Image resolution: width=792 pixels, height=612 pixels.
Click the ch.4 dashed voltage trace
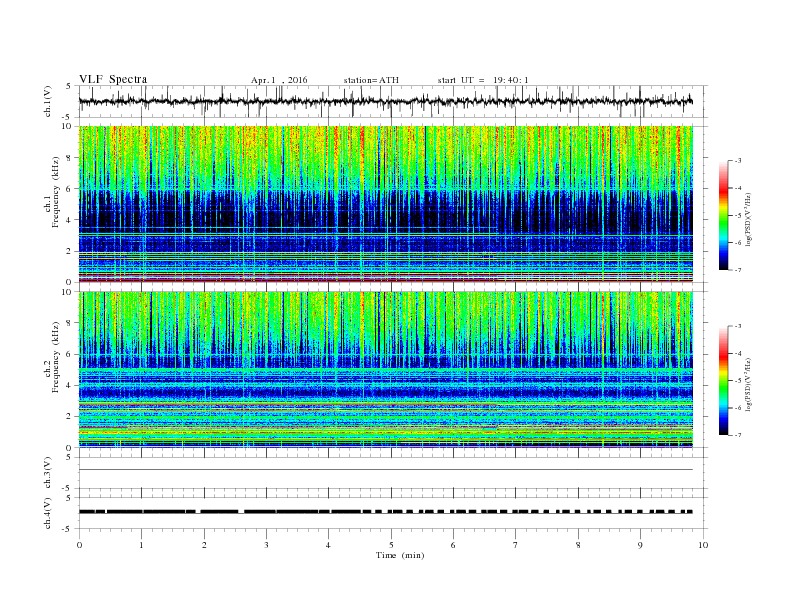(x=386, y=512)
